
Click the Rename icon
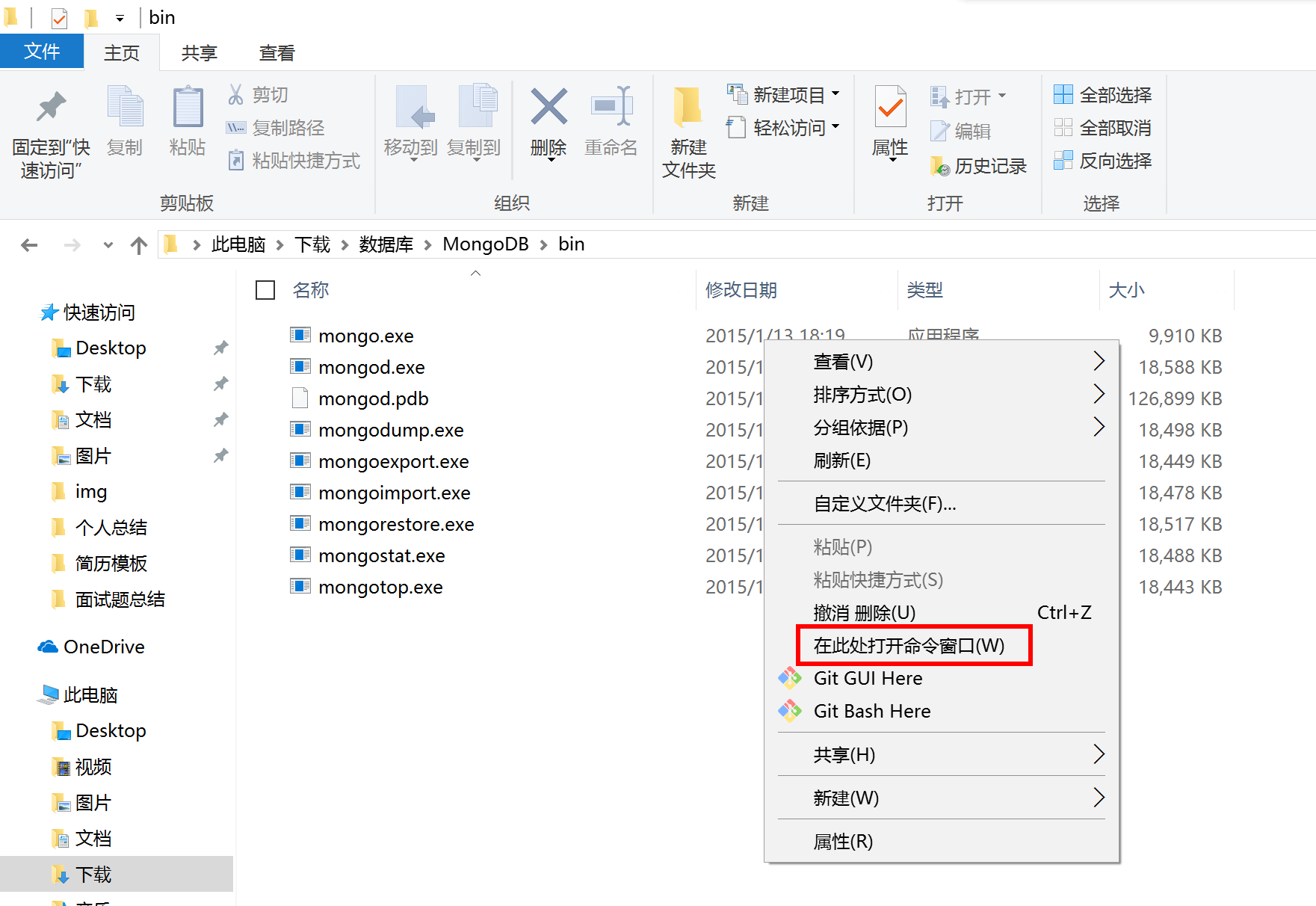tap(612, 106)
